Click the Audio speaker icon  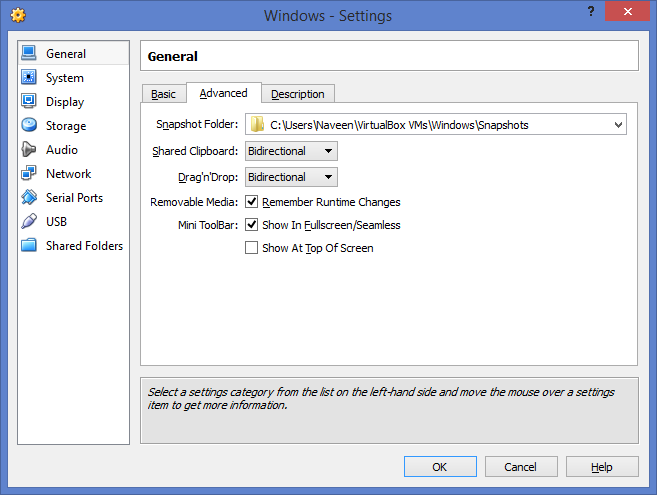pos(29,149)
